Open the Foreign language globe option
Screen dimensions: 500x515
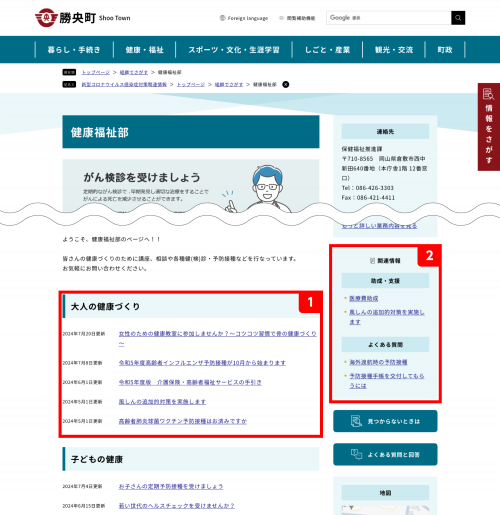click(x=244, y=18)
